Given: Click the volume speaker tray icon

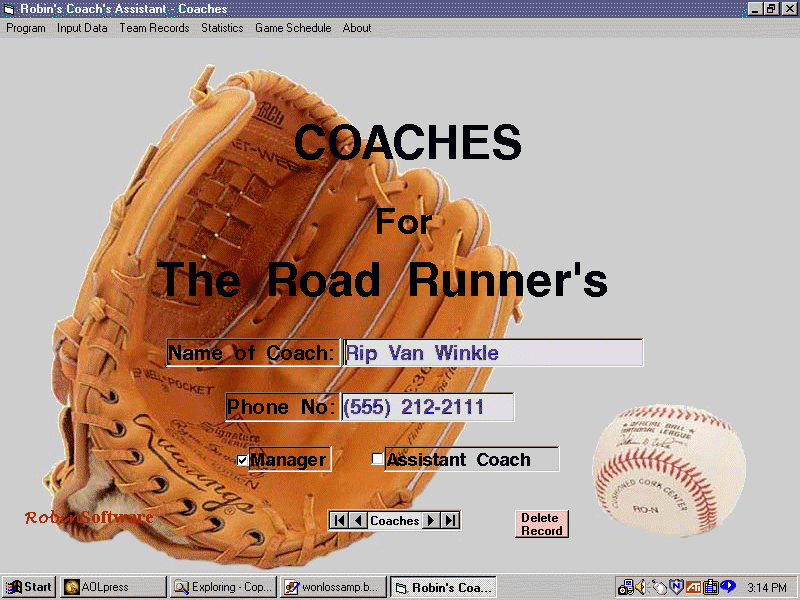Looking at the screenshot, I should click(x=641, y=587).
